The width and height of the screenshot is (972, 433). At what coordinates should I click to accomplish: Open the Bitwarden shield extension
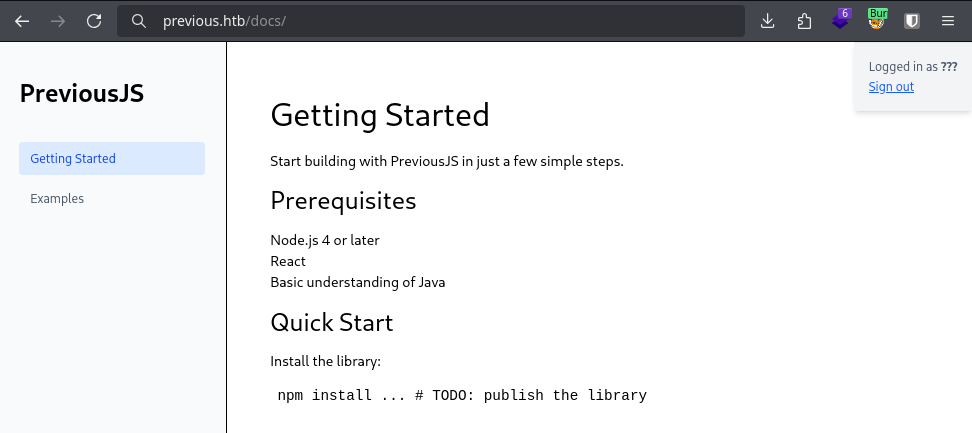[912, 20]
